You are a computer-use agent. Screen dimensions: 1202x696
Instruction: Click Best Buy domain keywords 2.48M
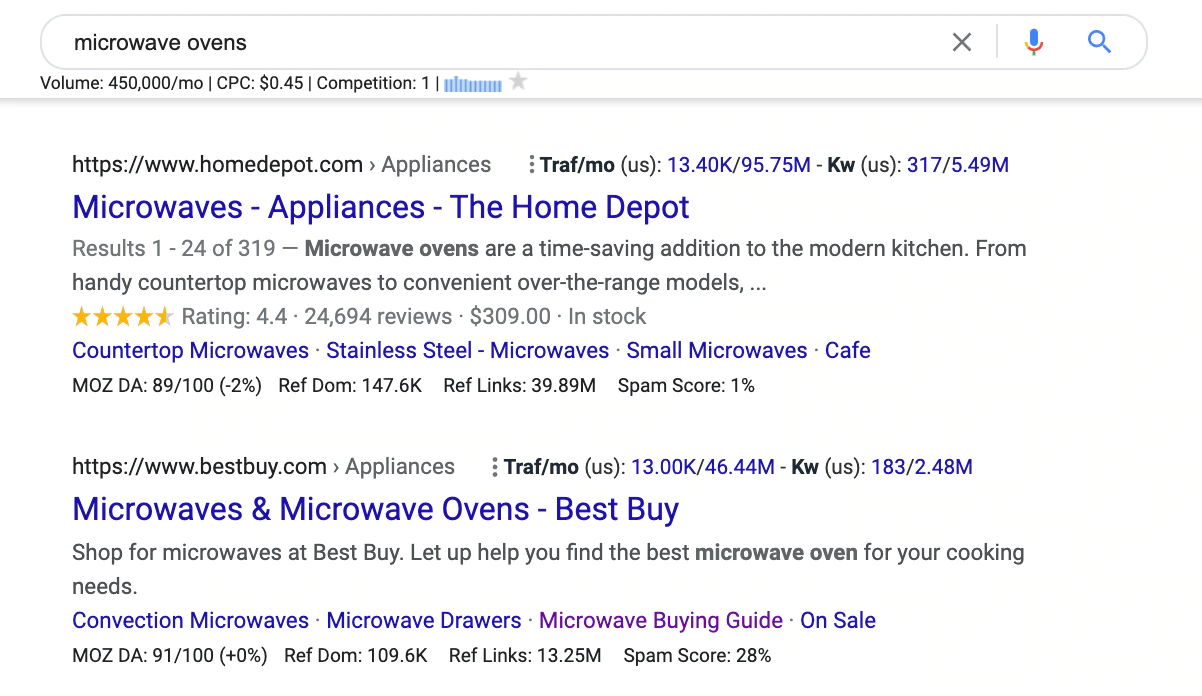943,467
